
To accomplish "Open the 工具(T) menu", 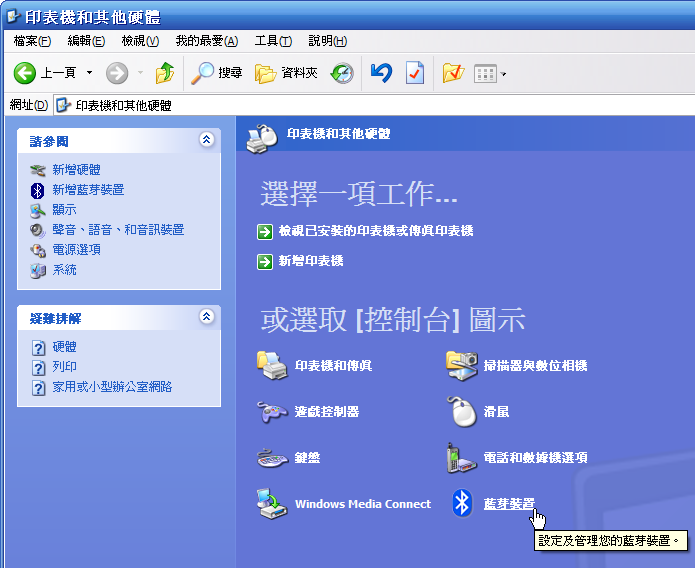I will (273, 41).
